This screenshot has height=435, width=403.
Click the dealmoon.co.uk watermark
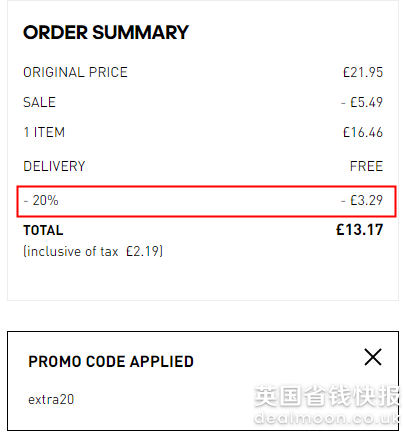(x=326, y=418)
